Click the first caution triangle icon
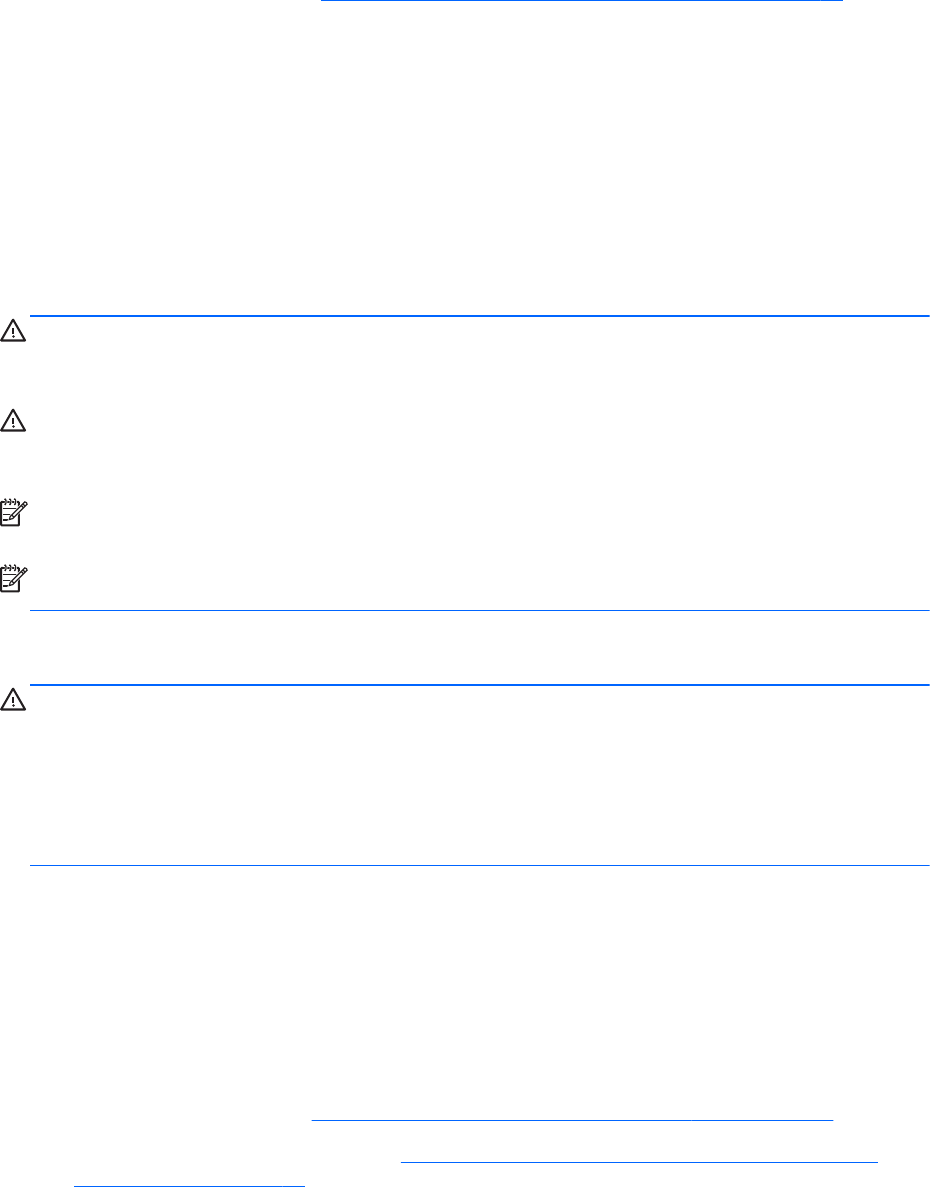 coord(14,331)
